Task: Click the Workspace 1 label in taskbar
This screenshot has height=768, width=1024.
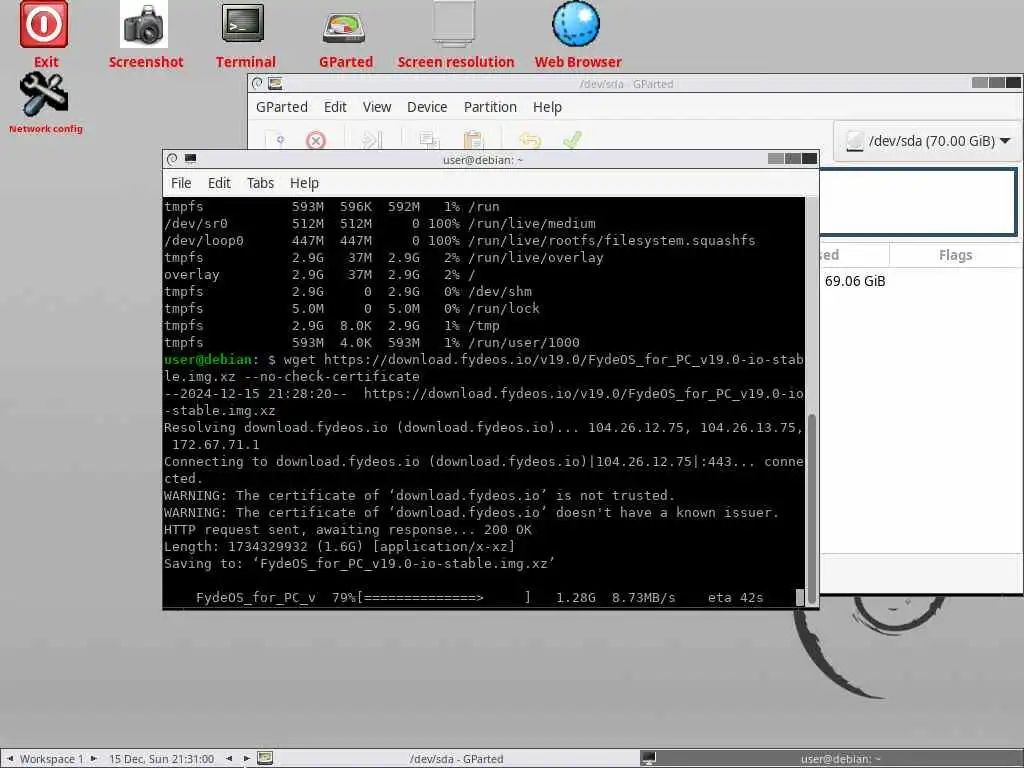Action: pos(52,758)
